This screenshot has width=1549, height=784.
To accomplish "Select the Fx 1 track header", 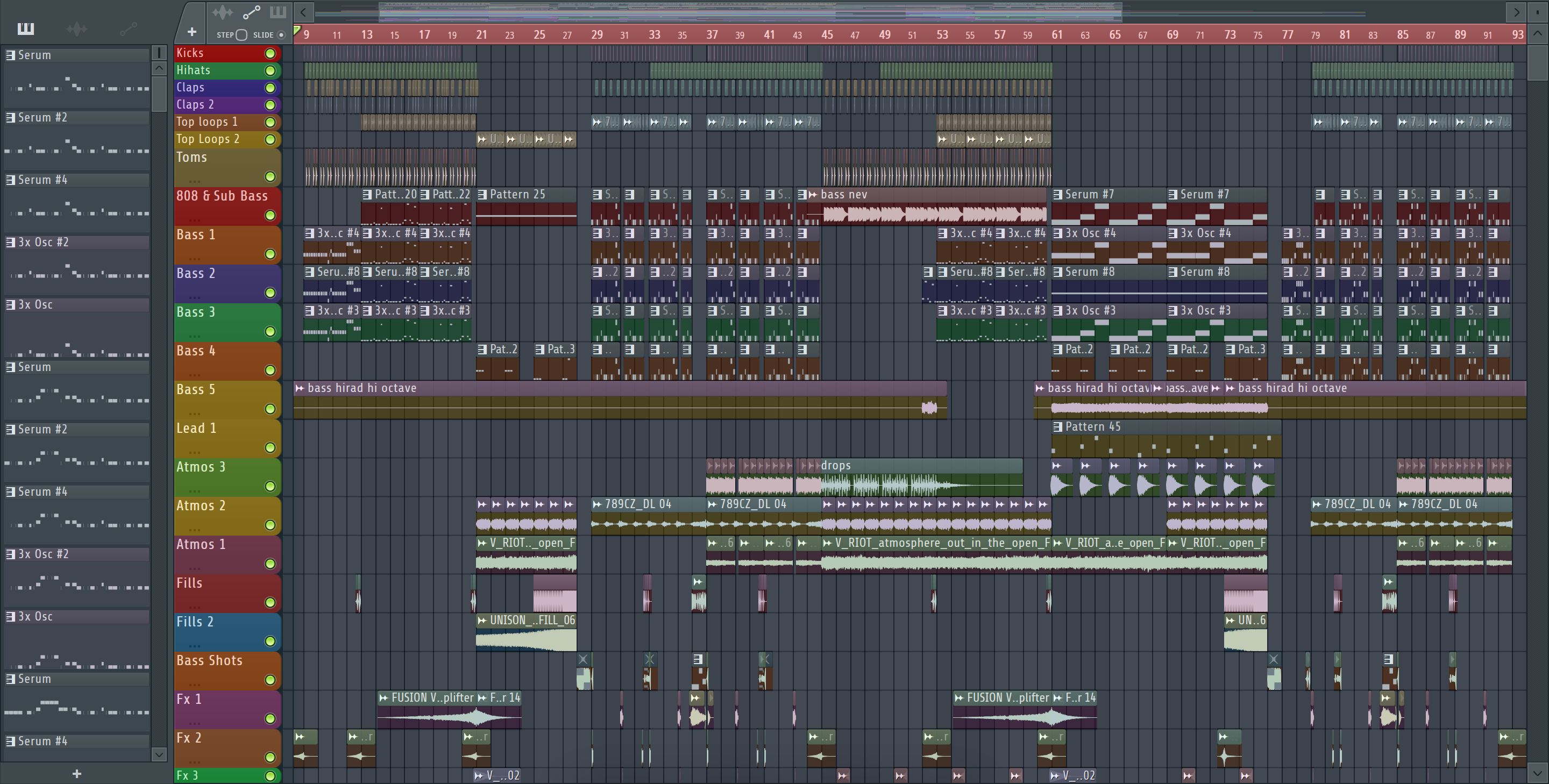I will 228,709.
